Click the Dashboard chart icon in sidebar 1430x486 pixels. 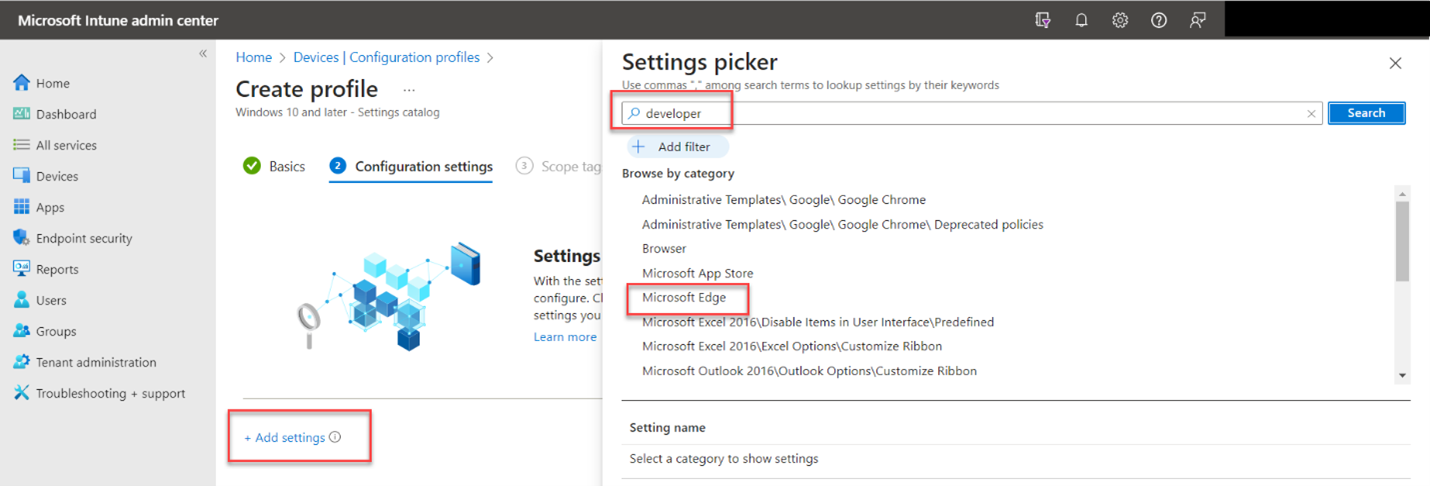point(21,114)
